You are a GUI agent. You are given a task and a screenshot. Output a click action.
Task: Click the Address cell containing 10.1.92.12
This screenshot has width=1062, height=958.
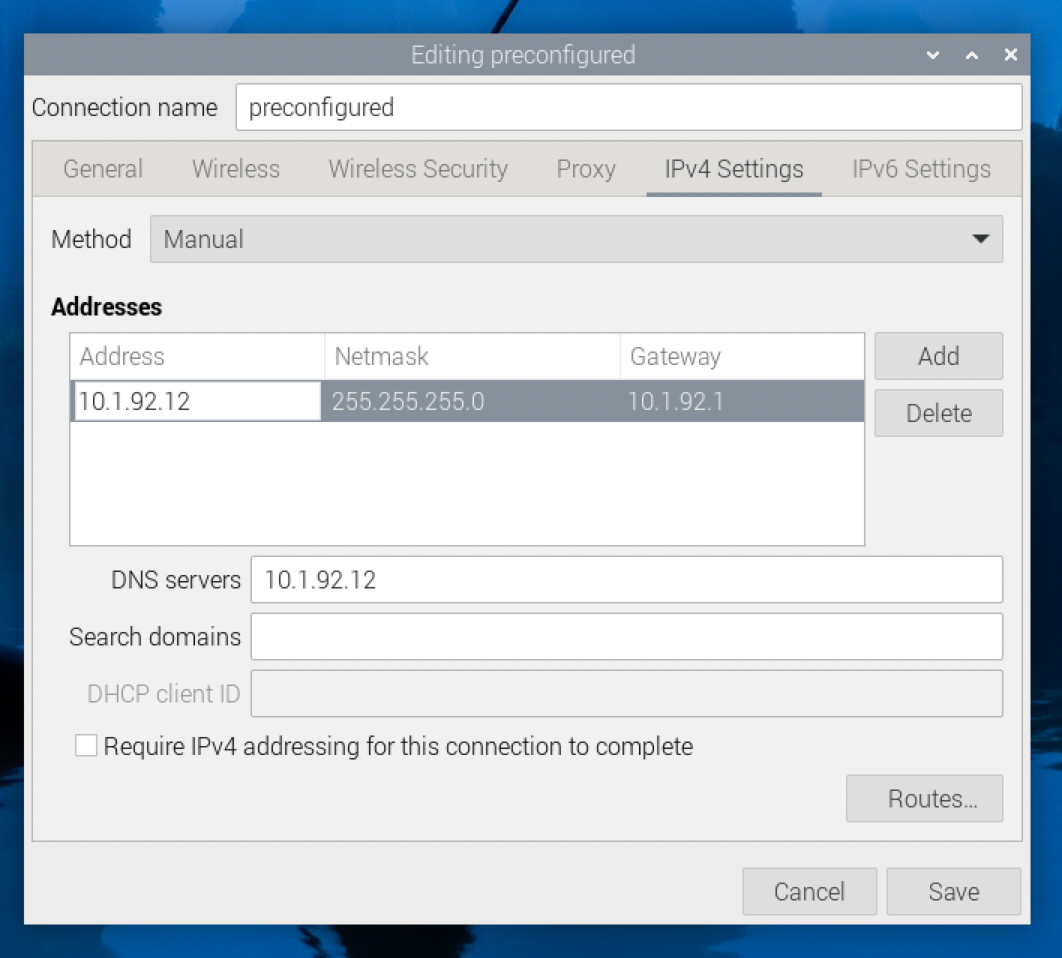click(195, 400)
